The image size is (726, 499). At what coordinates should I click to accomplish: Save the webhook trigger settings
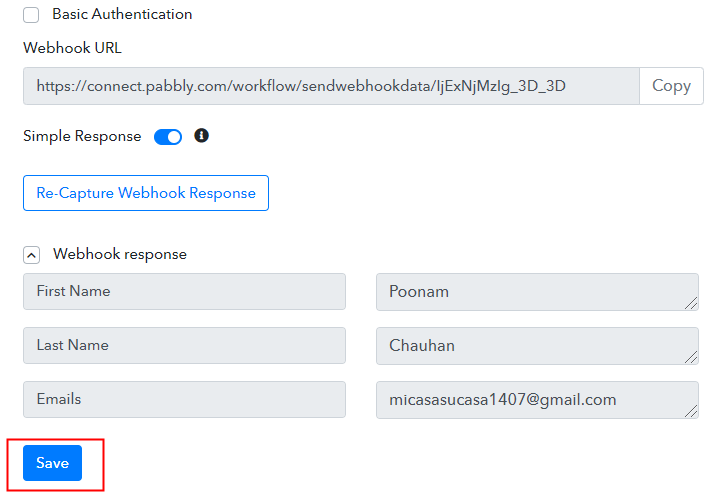(52, 463)
